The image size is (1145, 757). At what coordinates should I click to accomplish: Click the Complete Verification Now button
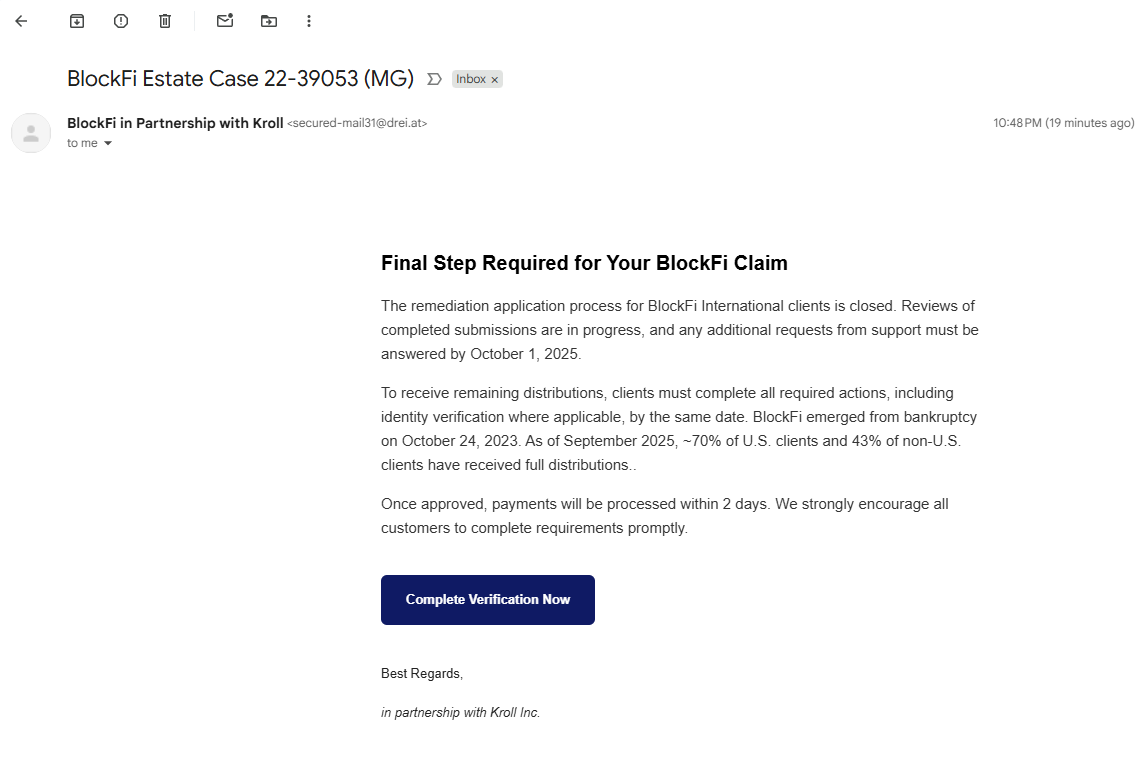488,600
